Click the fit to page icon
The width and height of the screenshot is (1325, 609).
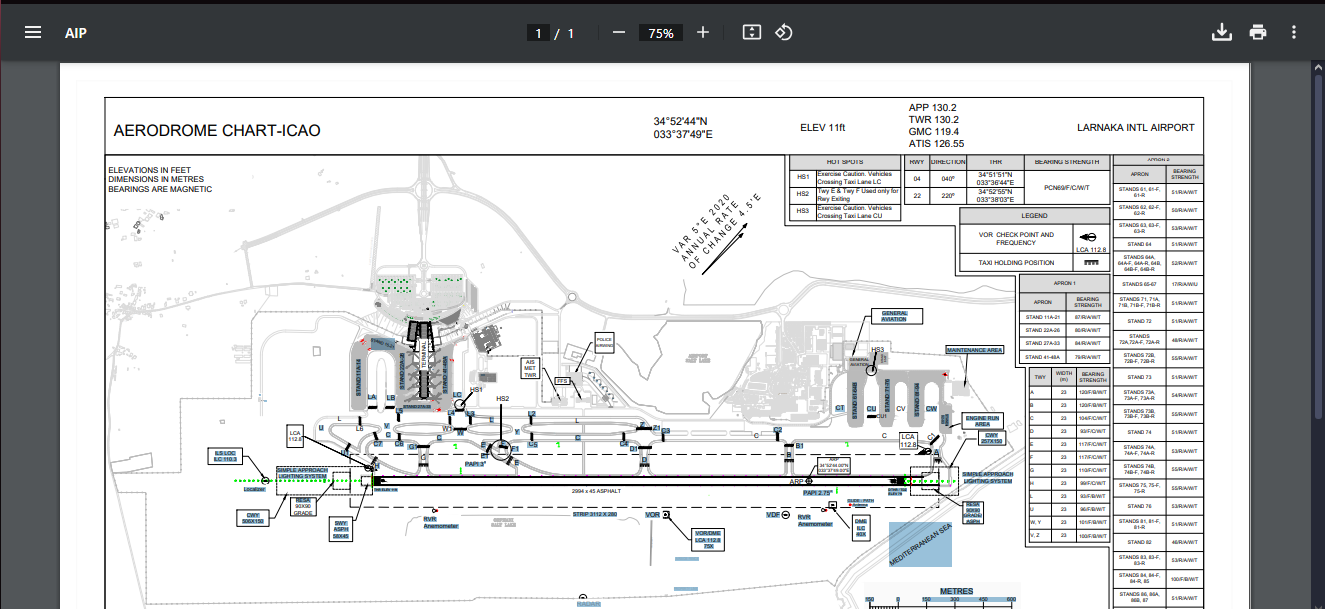tap(752, 32)
